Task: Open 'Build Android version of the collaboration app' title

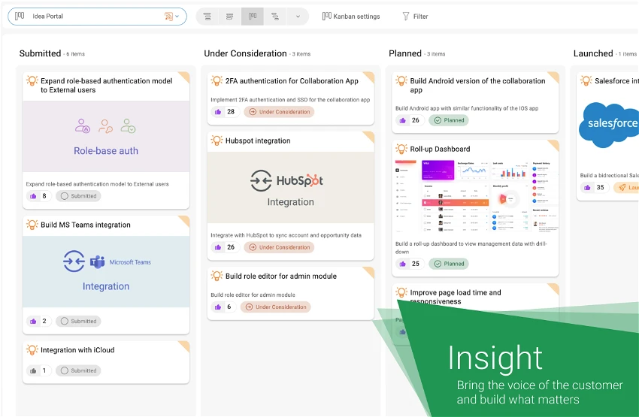Action: (x=478, y=85)
